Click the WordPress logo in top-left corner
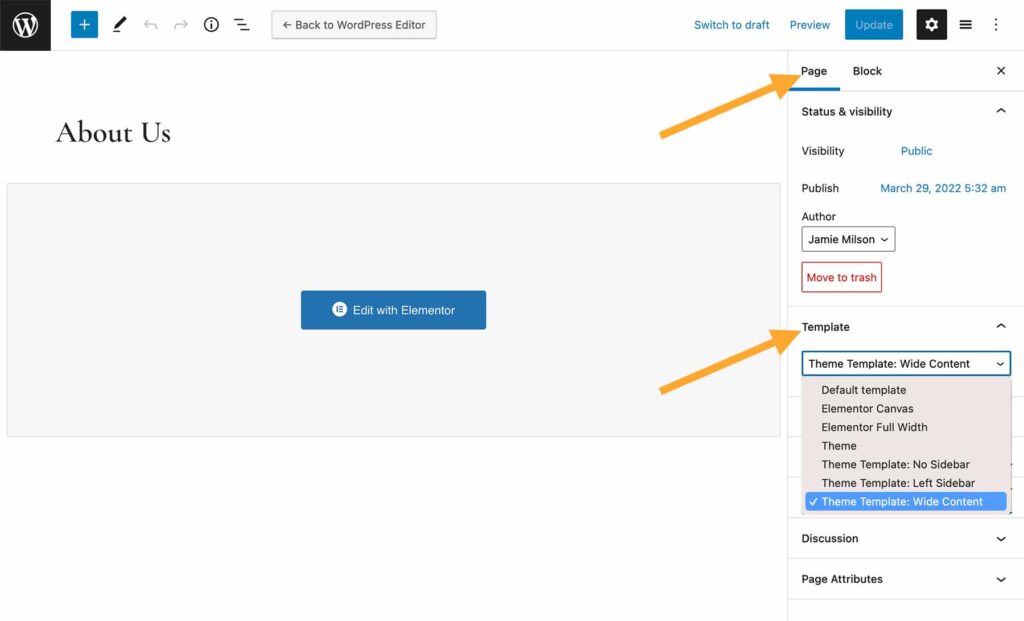This screenshot has height=621, width=1024. click(x=24, y=24)
